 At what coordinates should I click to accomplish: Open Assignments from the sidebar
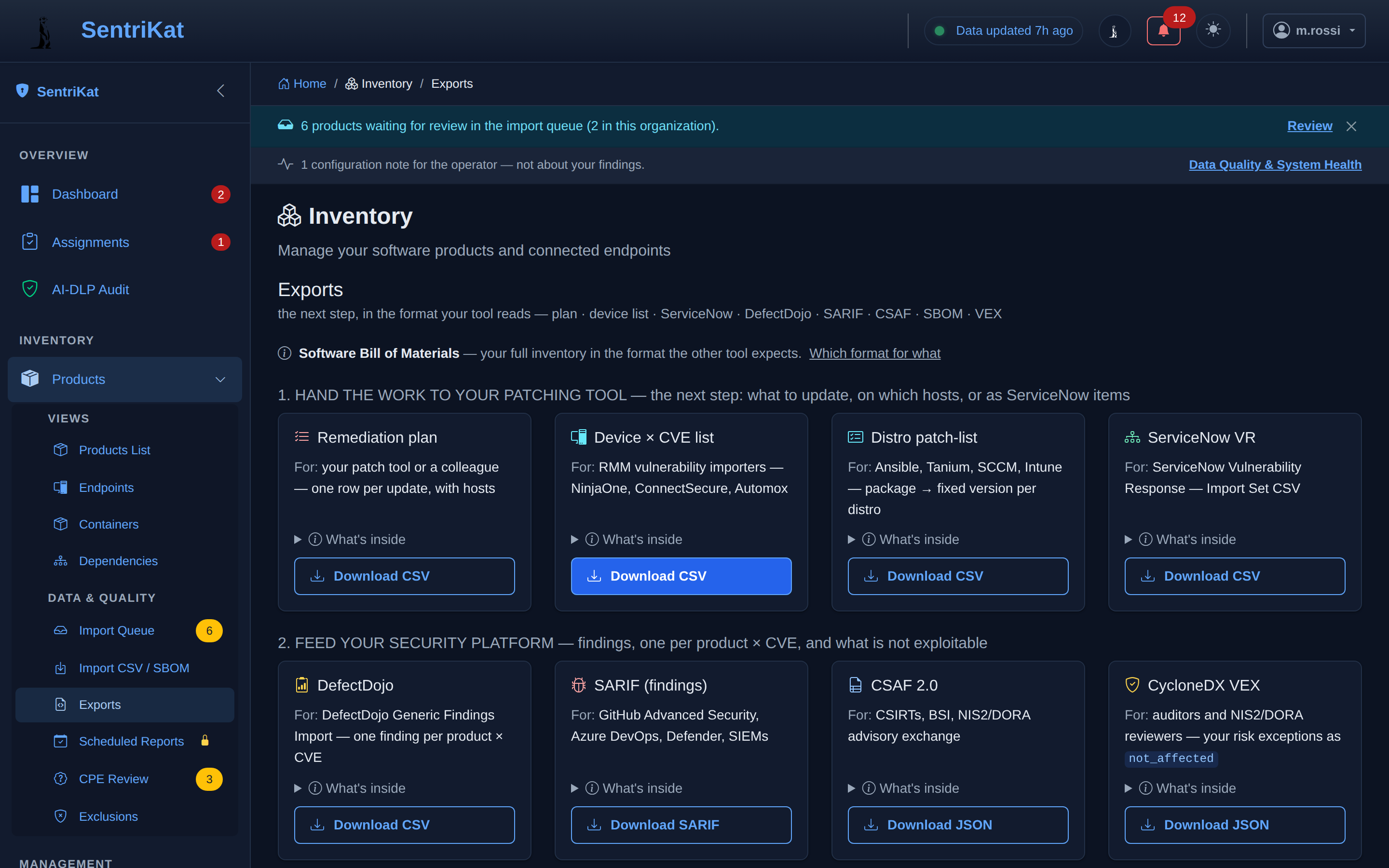coord(124,242)
